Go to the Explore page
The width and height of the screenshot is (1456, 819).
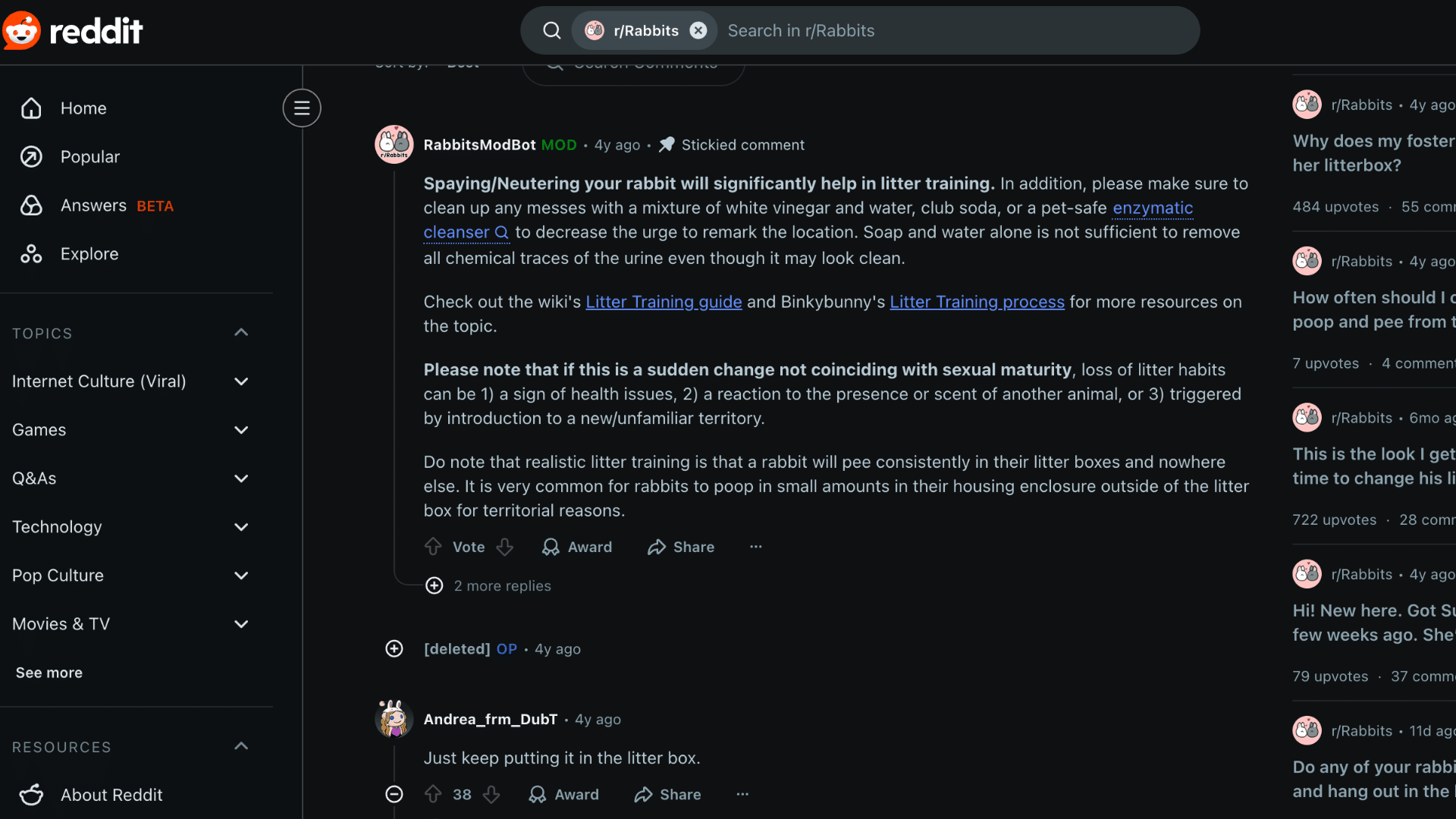coord(89,254)
